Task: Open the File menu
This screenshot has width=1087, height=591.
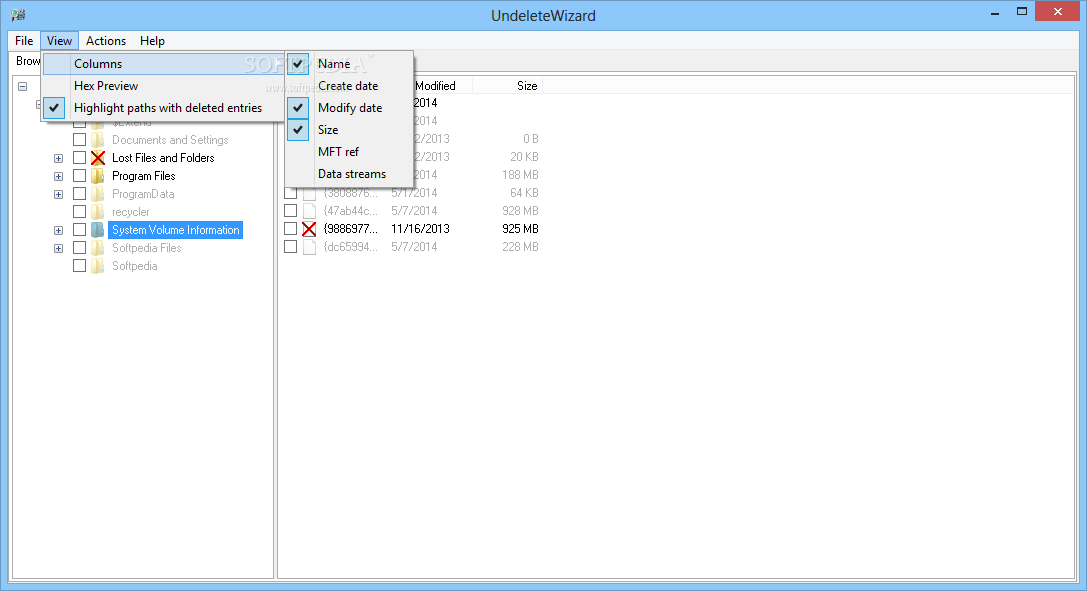Action: click(x=24, y=41)
